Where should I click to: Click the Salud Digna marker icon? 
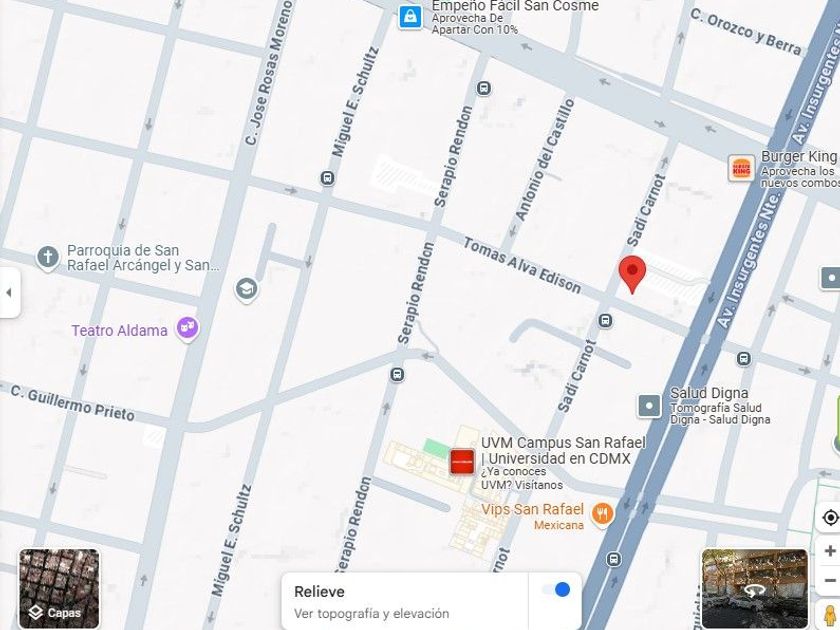pyautogui.click(x=649, y=406)
